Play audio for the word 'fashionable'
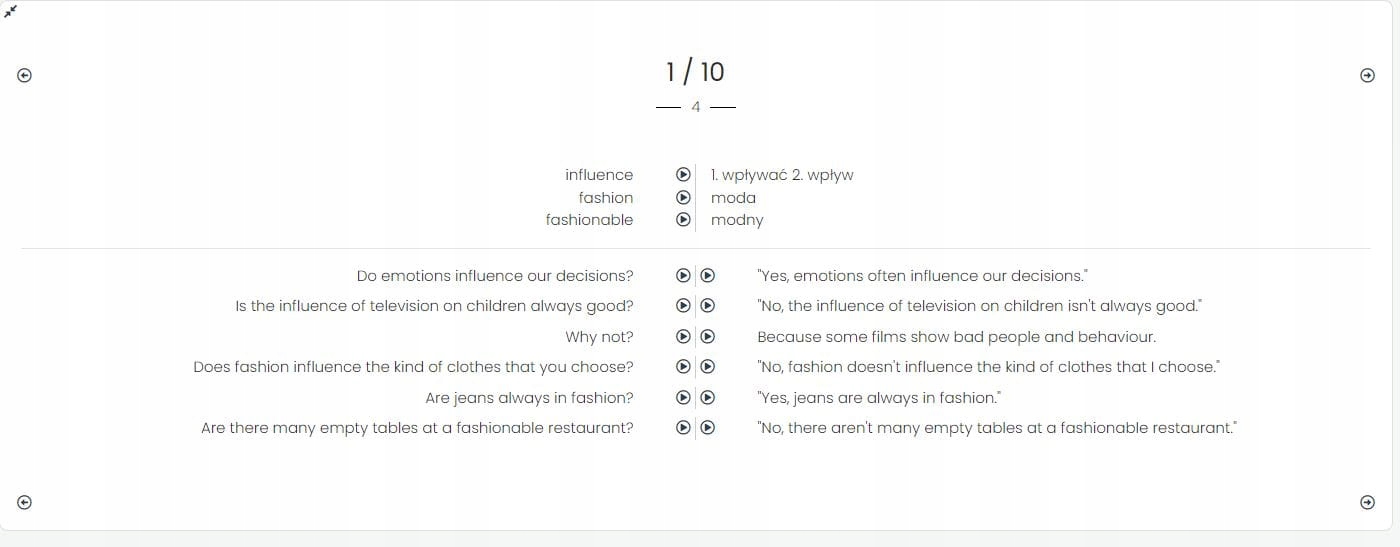 (684, 220)
